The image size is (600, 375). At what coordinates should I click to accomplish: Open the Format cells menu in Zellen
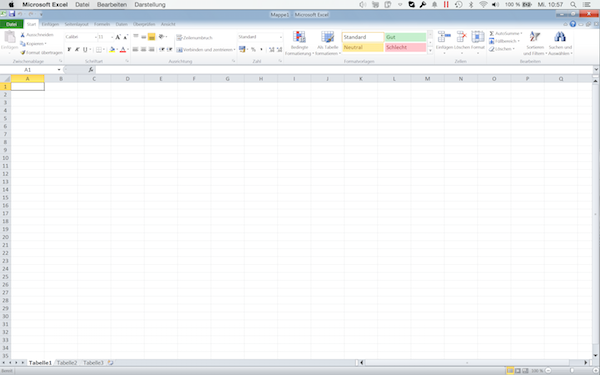click(x=478, y=43)
